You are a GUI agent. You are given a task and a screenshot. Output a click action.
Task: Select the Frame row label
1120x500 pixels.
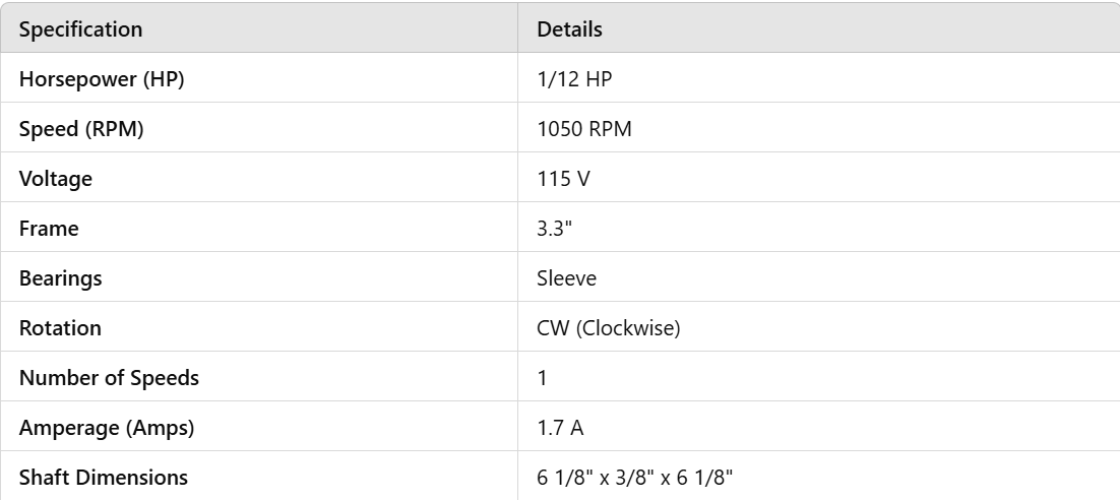pos(49,229)
